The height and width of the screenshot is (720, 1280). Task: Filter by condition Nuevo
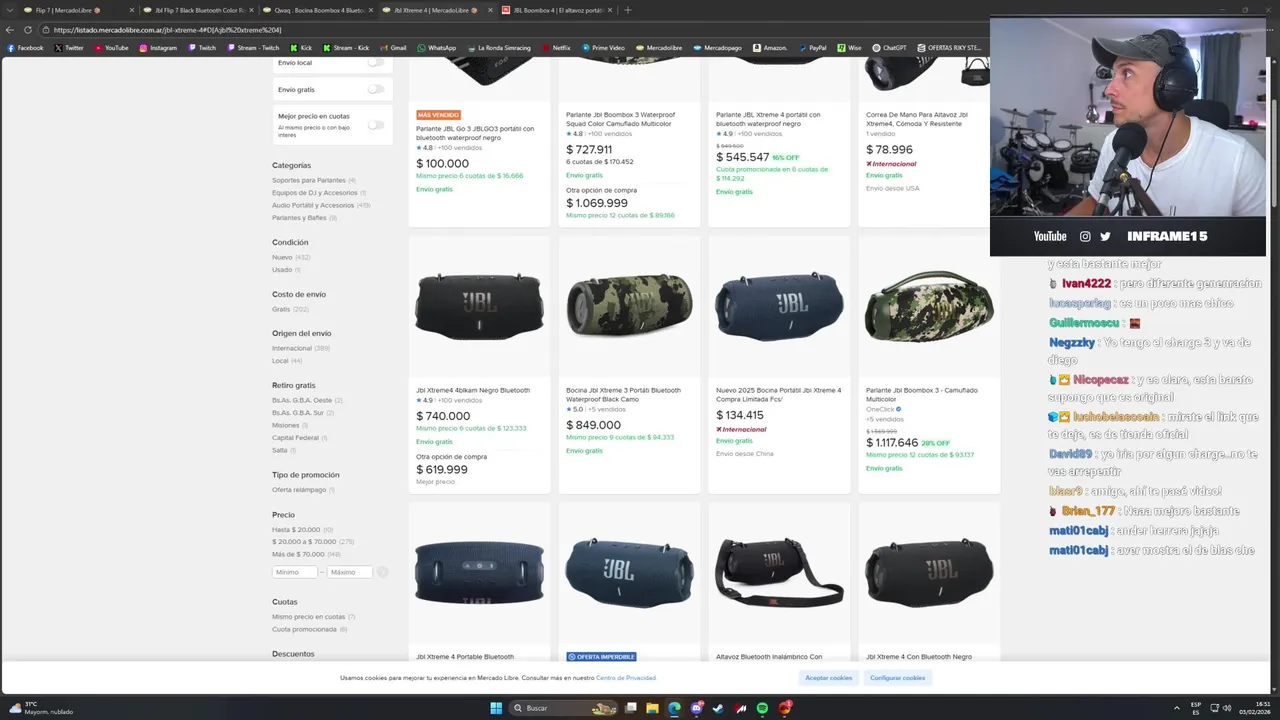[x=282, y=257]
